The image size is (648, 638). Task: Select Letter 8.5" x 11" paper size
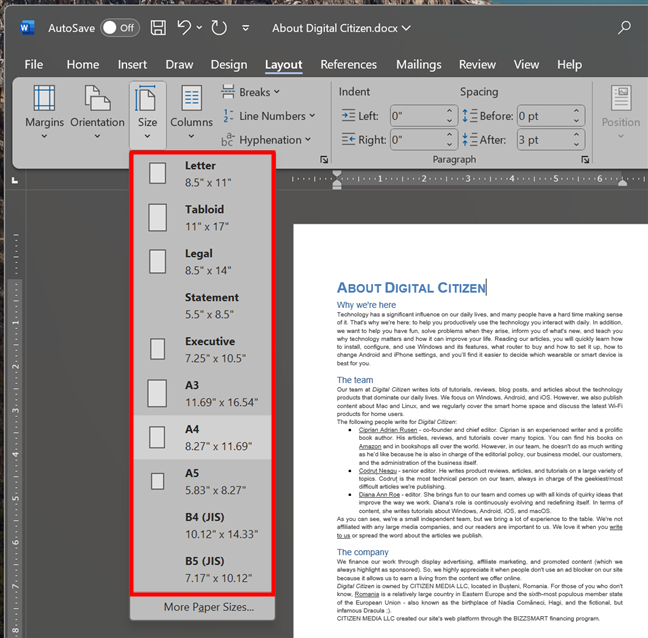coord(202,174)
